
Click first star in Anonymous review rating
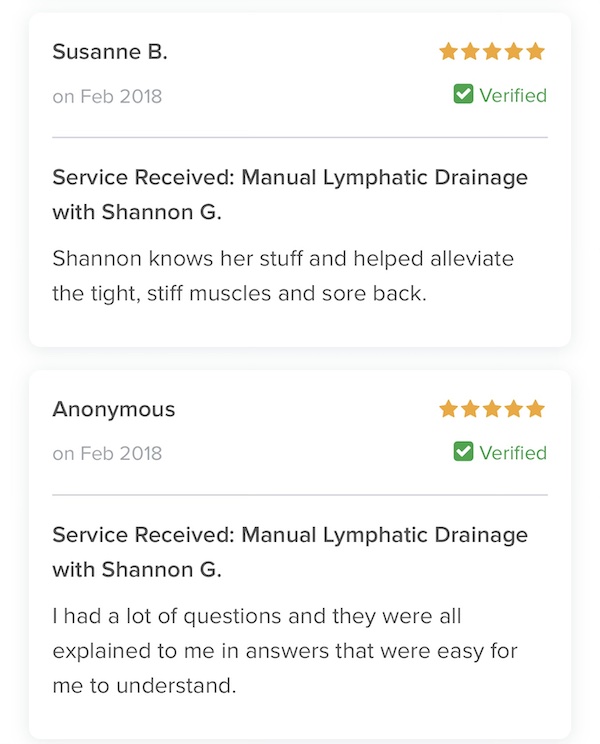(x=448, y=409)
